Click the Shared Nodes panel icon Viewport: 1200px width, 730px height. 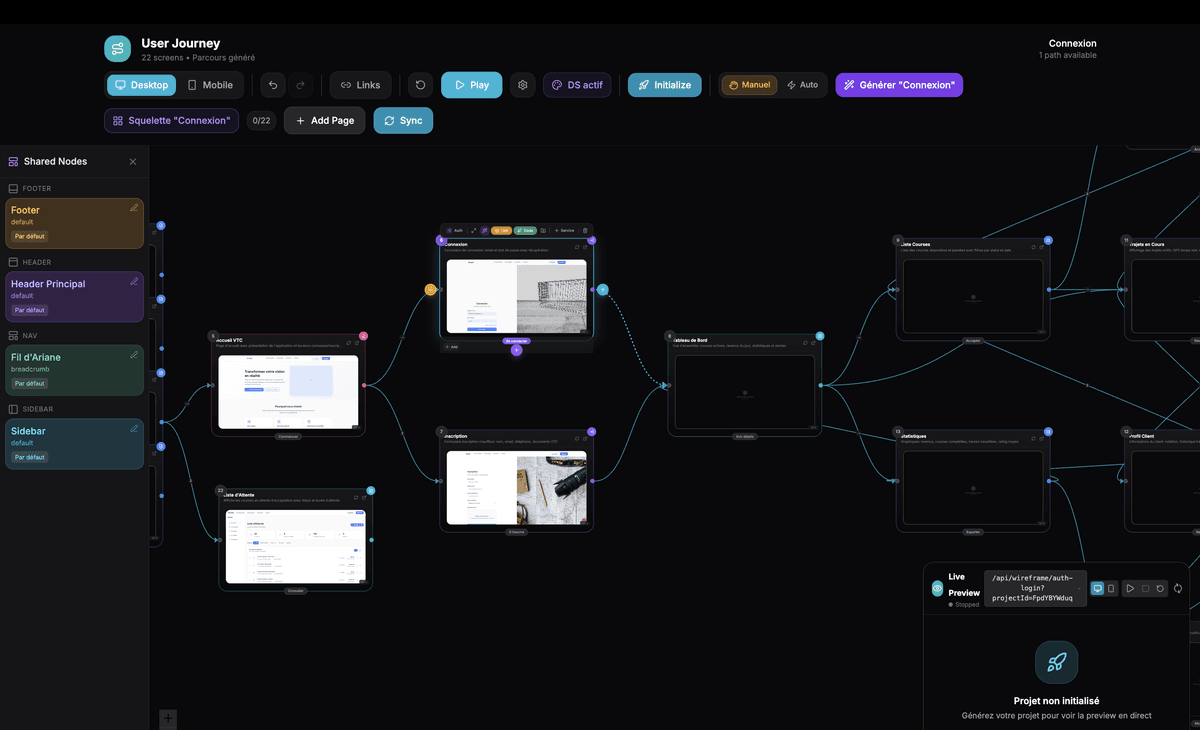click(x=13, y=161)
